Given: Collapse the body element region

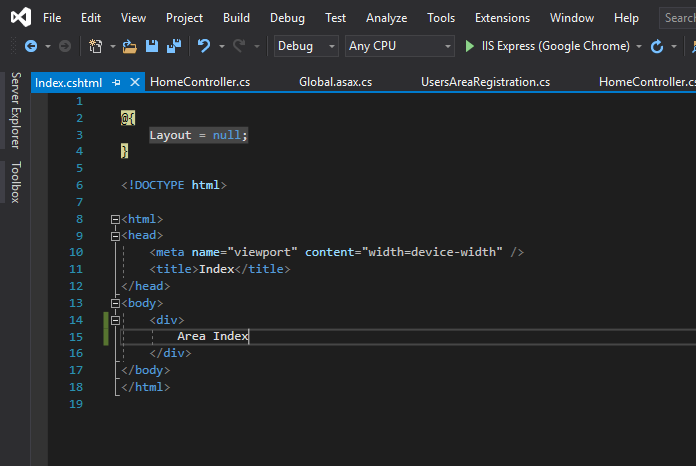Looking at the screenshot, I should (115, 304).
